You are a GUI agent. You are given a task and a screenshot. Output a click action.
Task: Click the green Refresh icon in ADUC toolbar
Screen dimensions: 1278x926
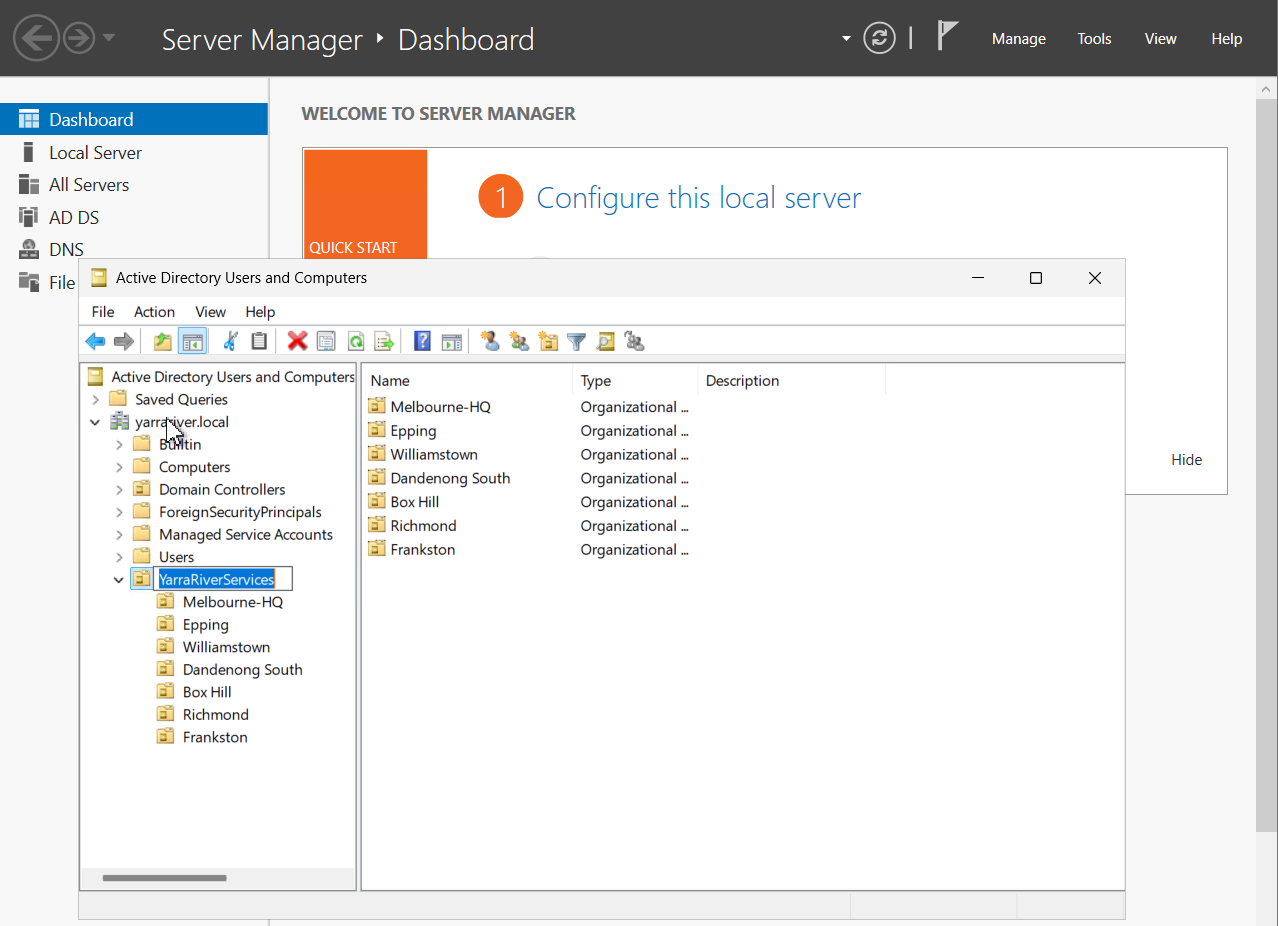pos(355,342)
